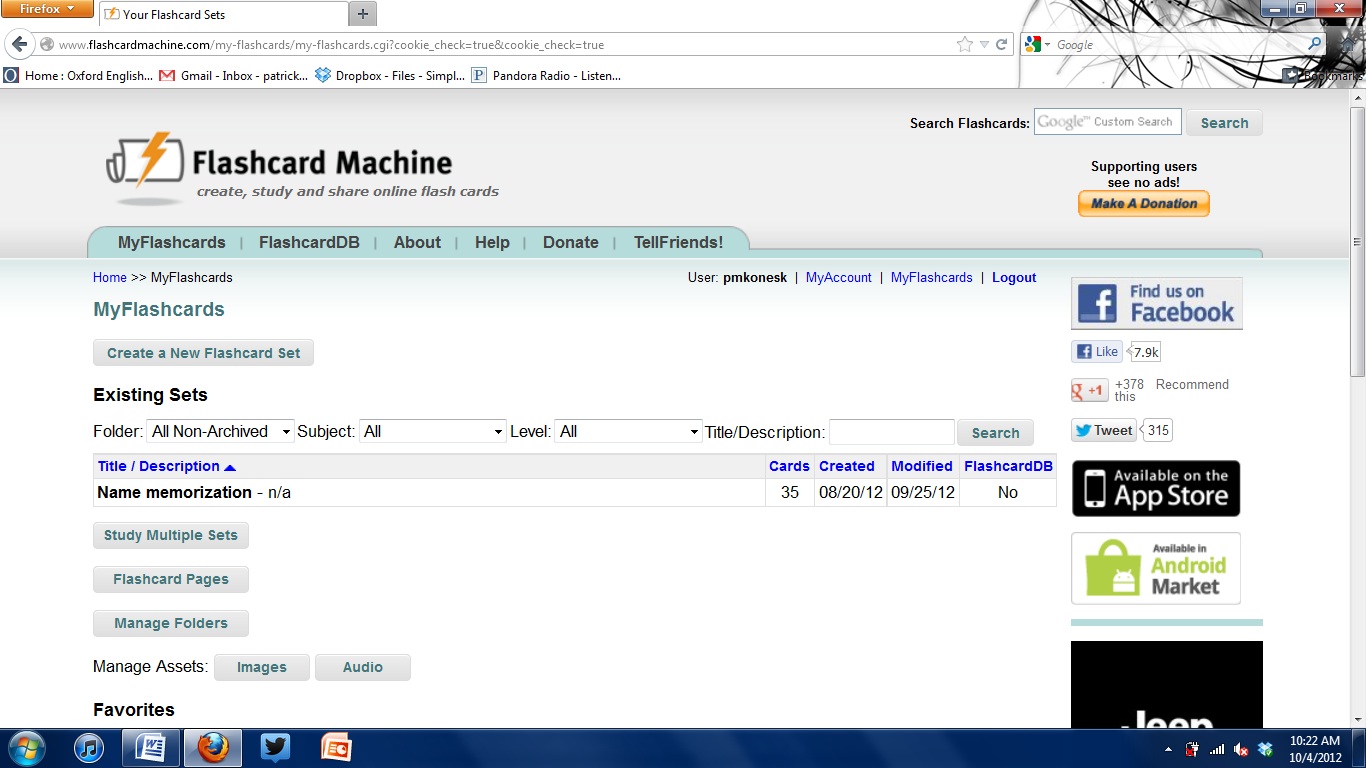
Task: Click the network signal tray icon
Action: (x=1217, y=749)
